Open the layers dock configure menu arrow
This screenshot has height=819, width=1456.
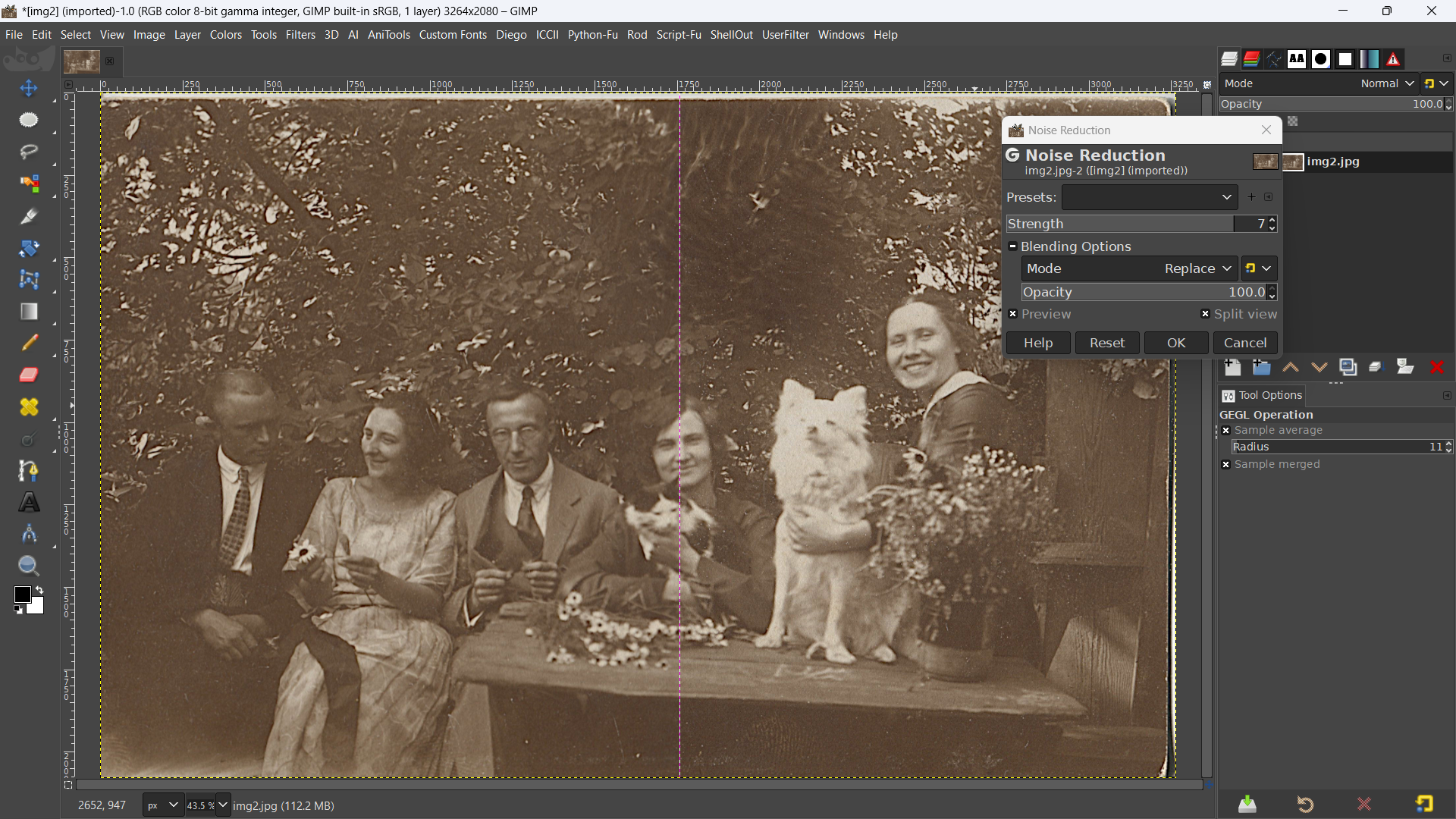pyautogui.click(x=1447, y=58)
